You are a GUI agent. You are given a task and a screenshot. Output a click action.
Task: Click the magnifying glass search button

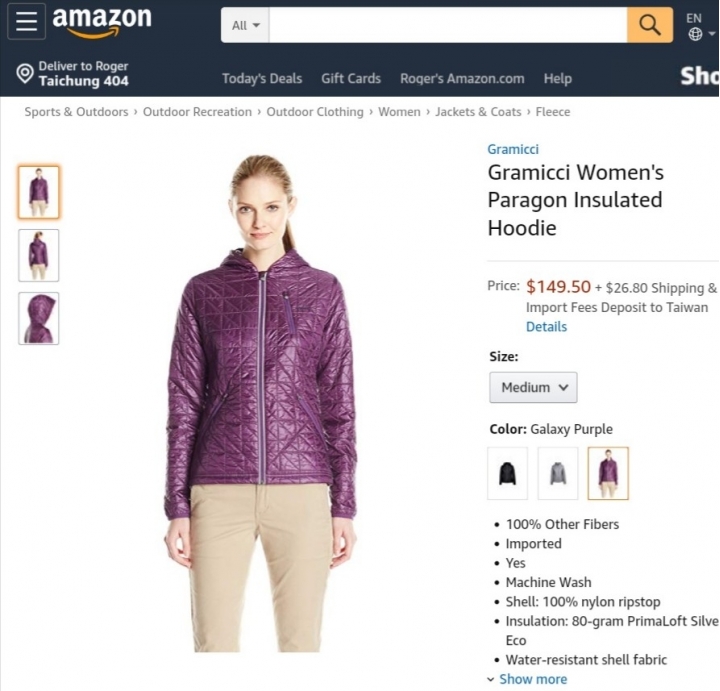click(x=650, y=25)
